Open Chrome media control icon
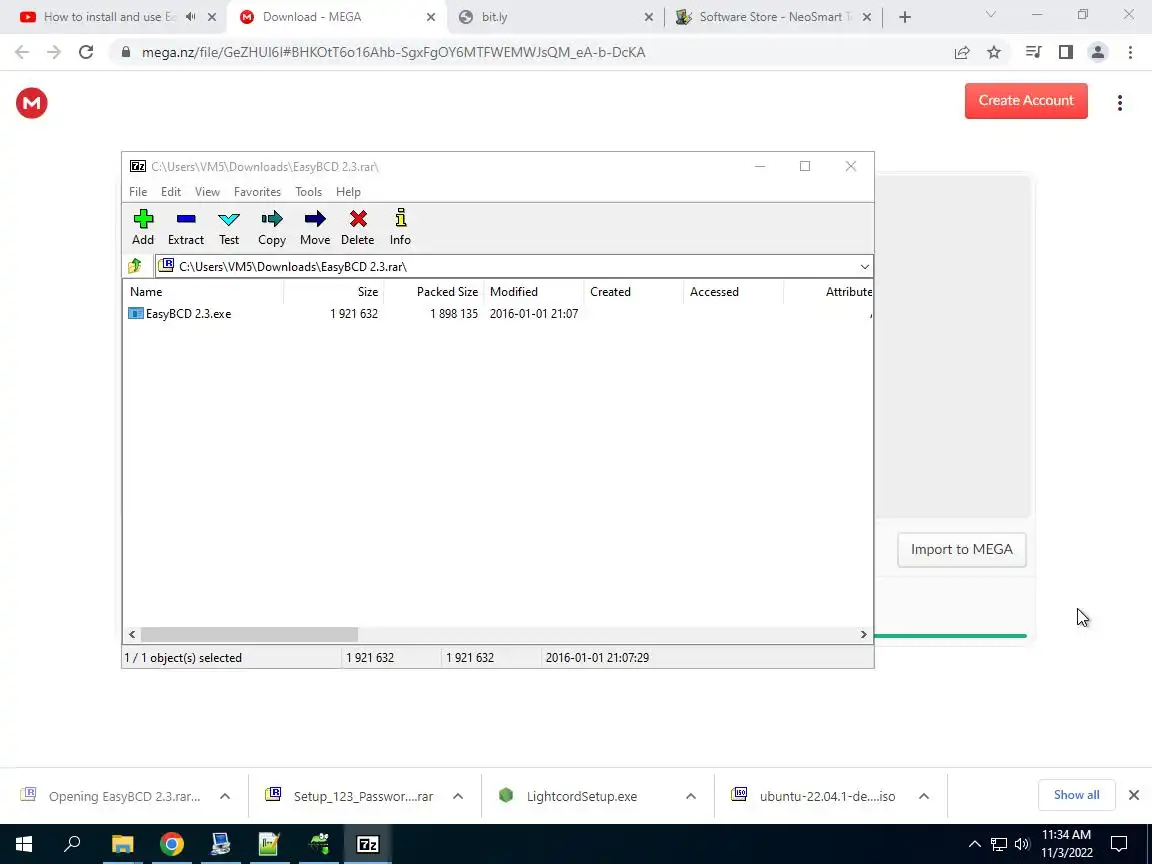1152x864 pixels. 1034,52
